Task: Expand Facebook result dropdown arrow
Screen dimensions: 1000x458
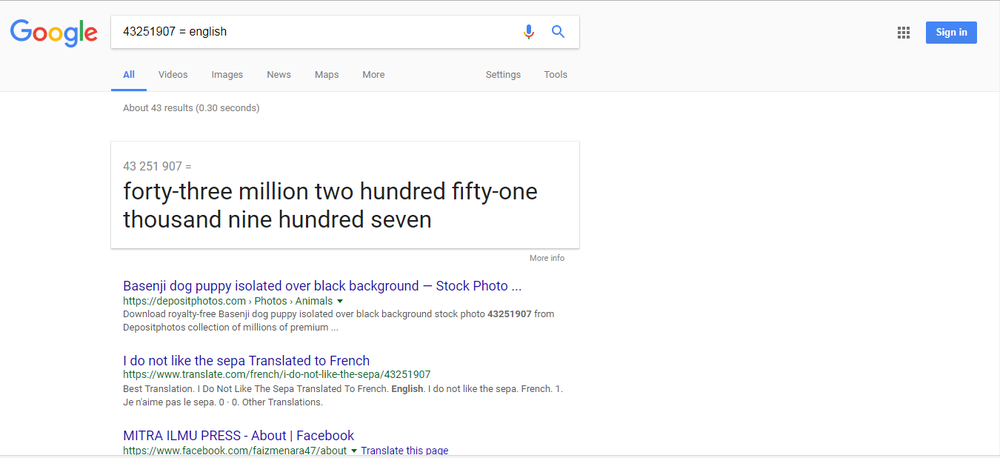Action: (354, 451)
